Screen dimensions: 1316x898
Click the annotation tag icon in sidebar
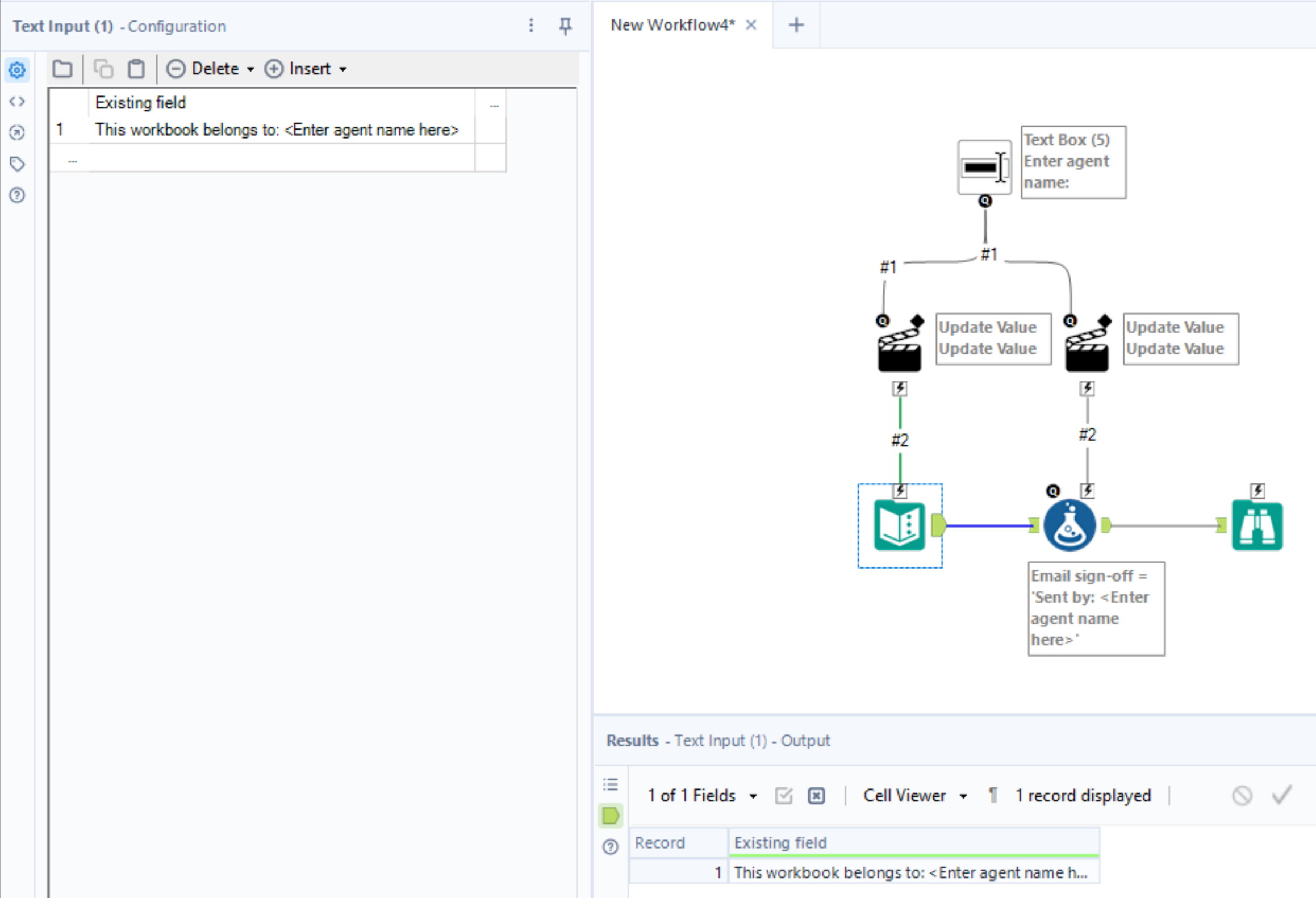pos(16,164)
